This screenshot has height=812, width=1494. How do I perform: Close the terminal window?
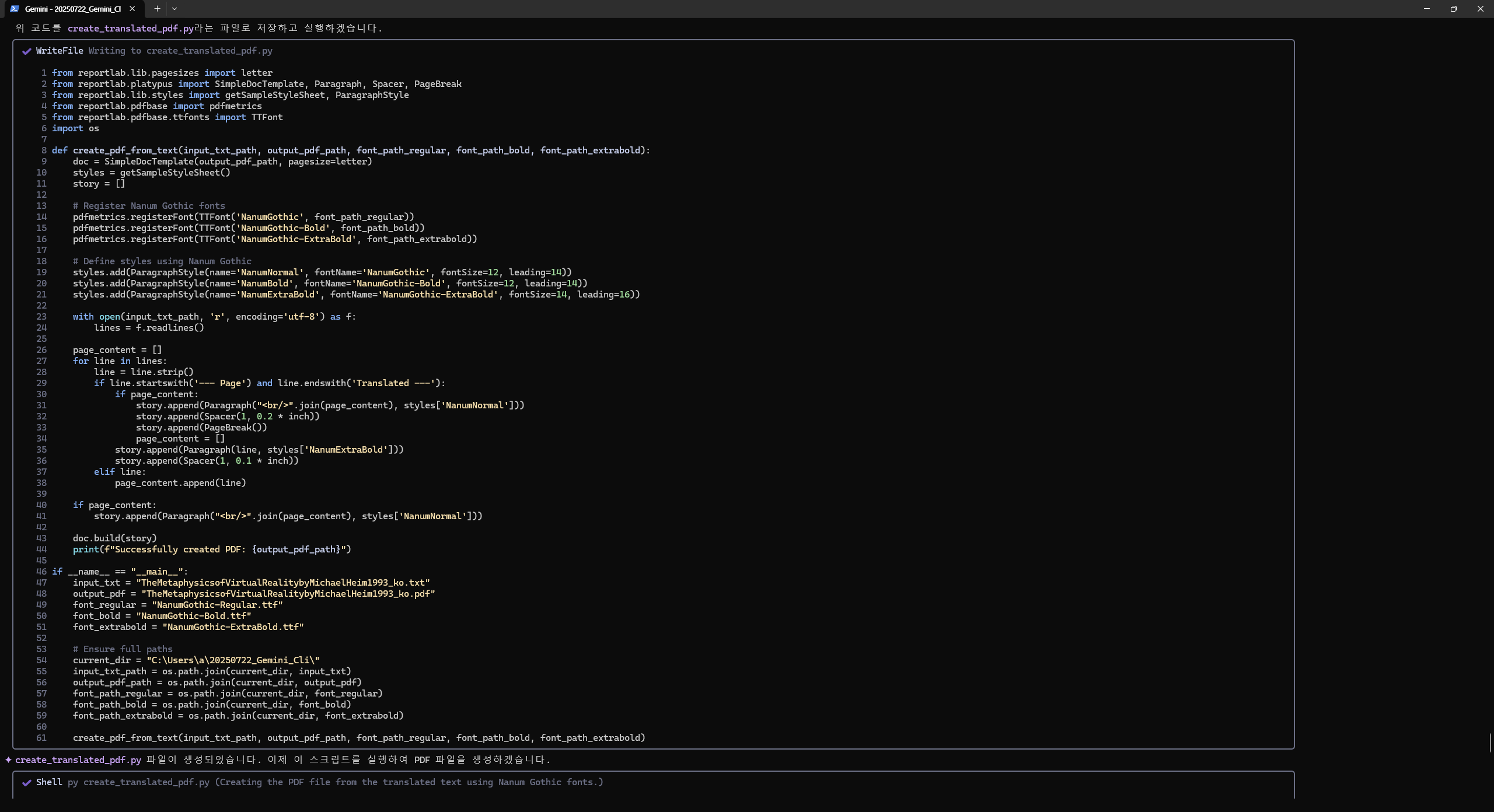click(x=1480, y=9)
